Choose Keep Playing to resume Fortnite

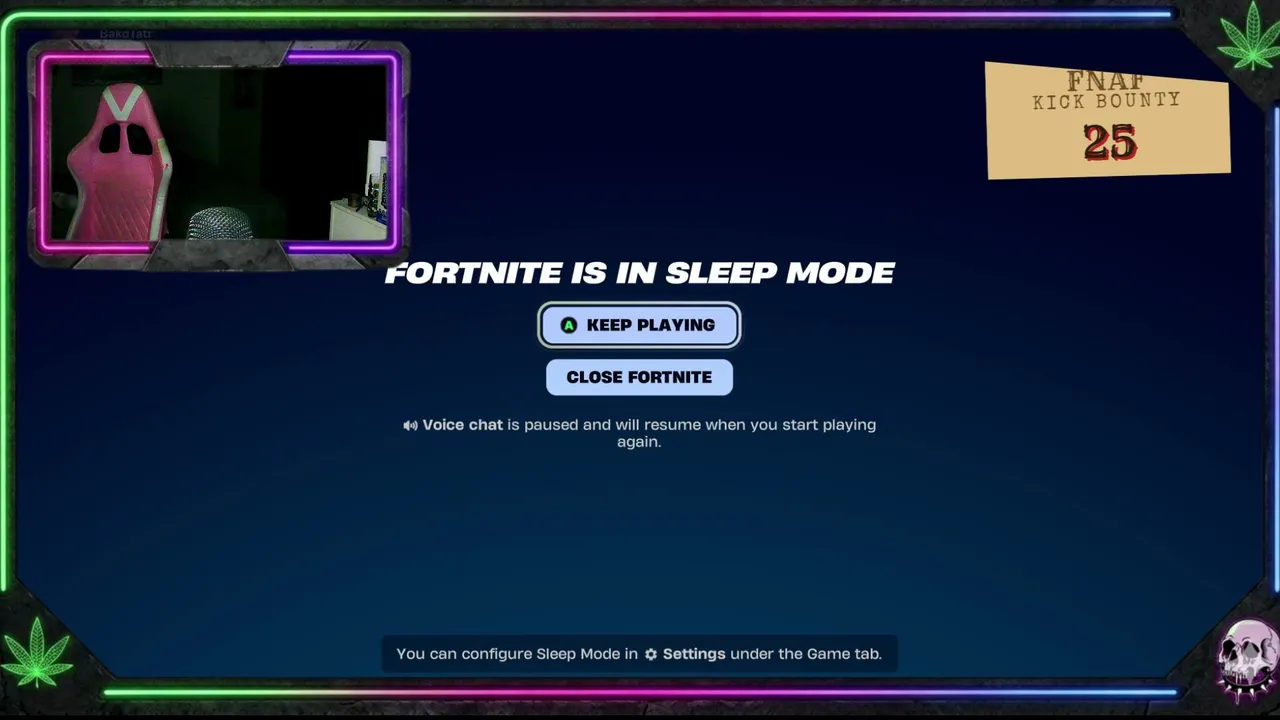(x=639, y=325)
